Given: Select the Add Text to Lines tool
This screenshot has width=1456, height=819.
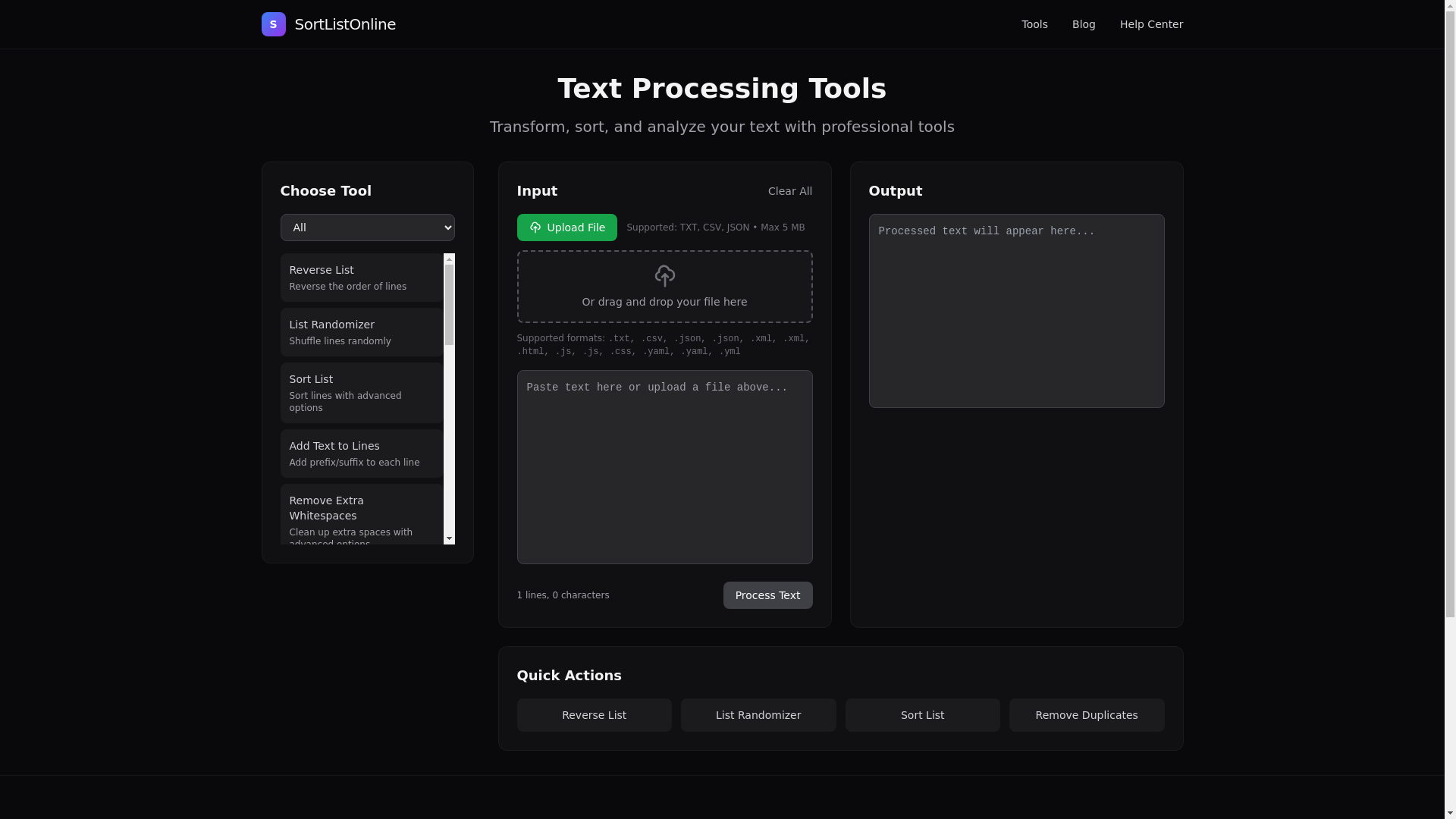Looking at the screenshot, I should 362,453.
